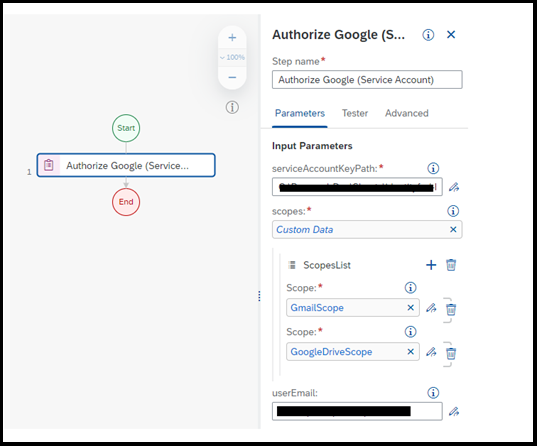Click the ScopesList list icon
Viewport: 537px width, 446px height.
click(x=292, y=265)
